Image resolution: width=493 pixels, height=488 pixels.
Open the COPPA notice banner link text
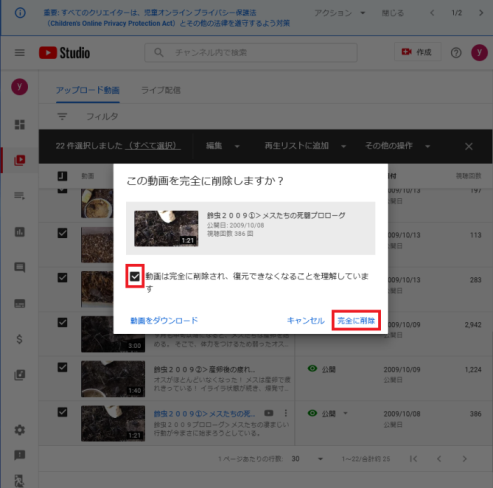[x=167, y=18]
